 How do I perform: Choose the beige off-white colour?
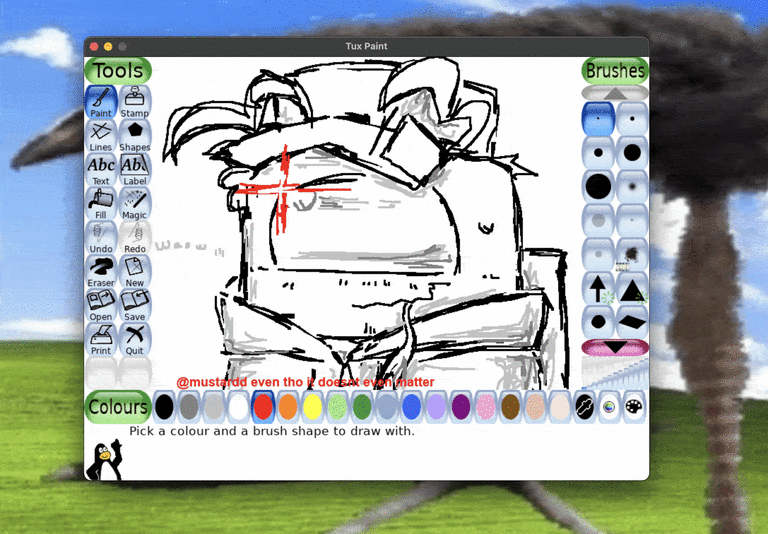[560, 407]
